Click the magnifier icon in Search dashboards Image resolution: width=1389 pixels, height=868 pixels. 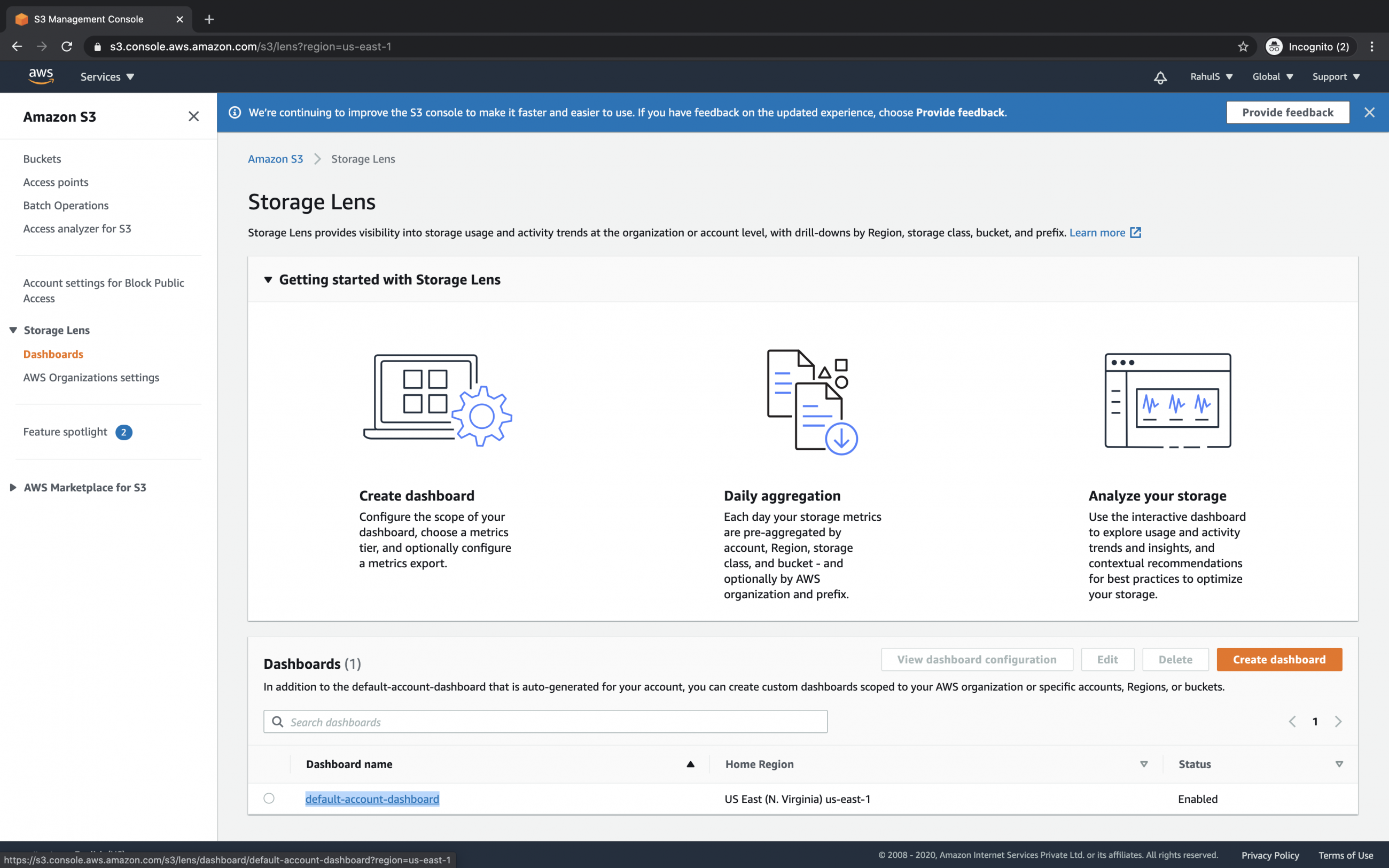(278, 721)
